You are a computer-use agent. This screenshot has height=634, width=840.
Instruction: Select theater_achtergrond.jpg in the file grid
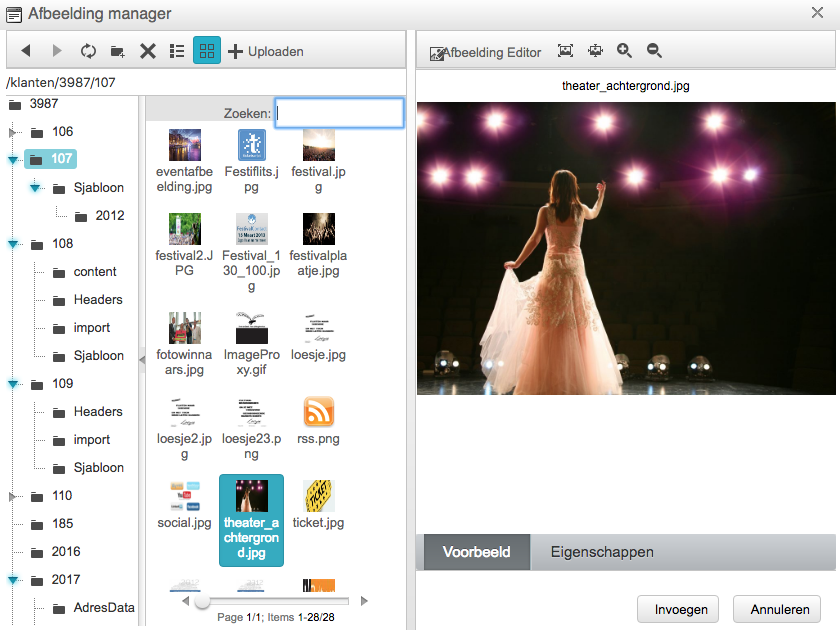251,520
